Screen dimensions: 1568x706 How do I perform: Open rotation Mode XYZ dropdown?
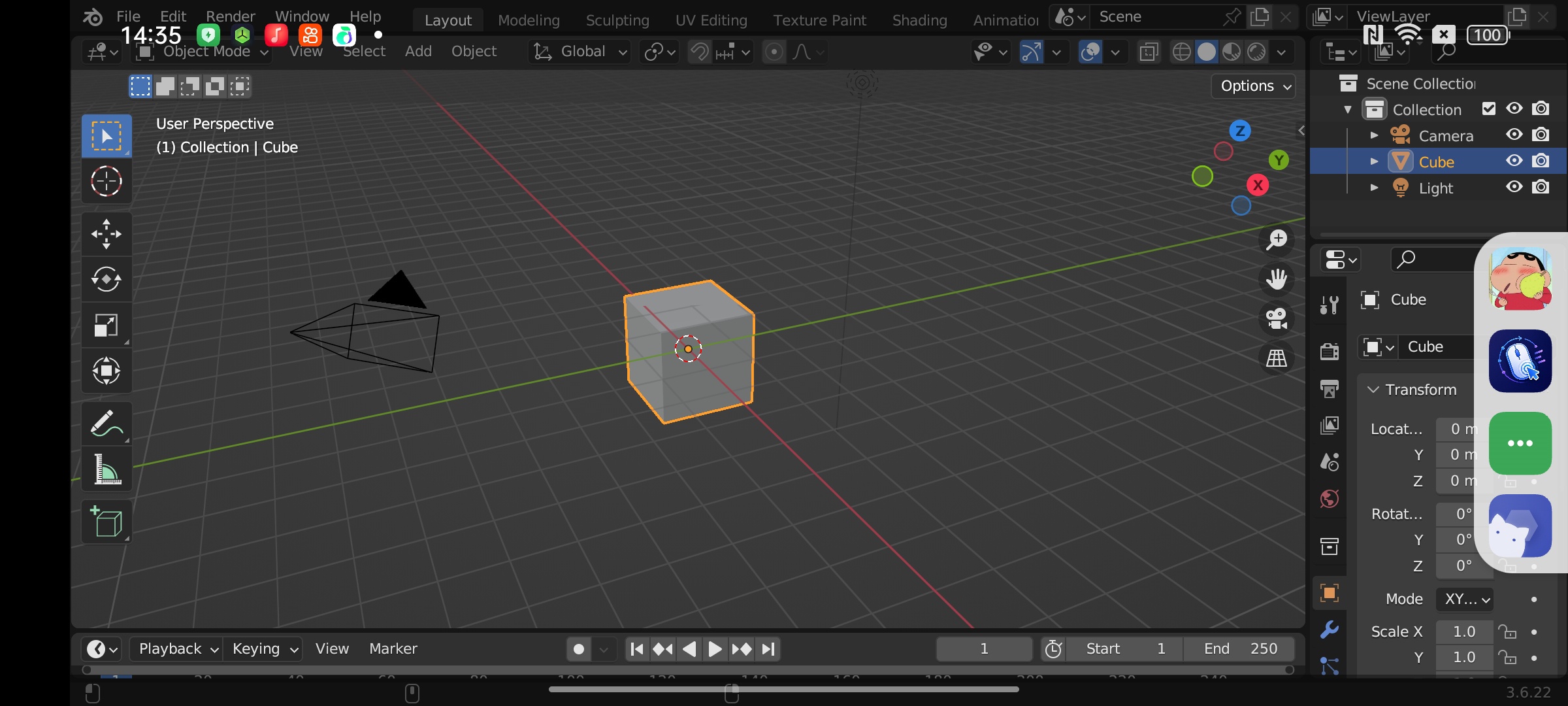pos(1465,599)
